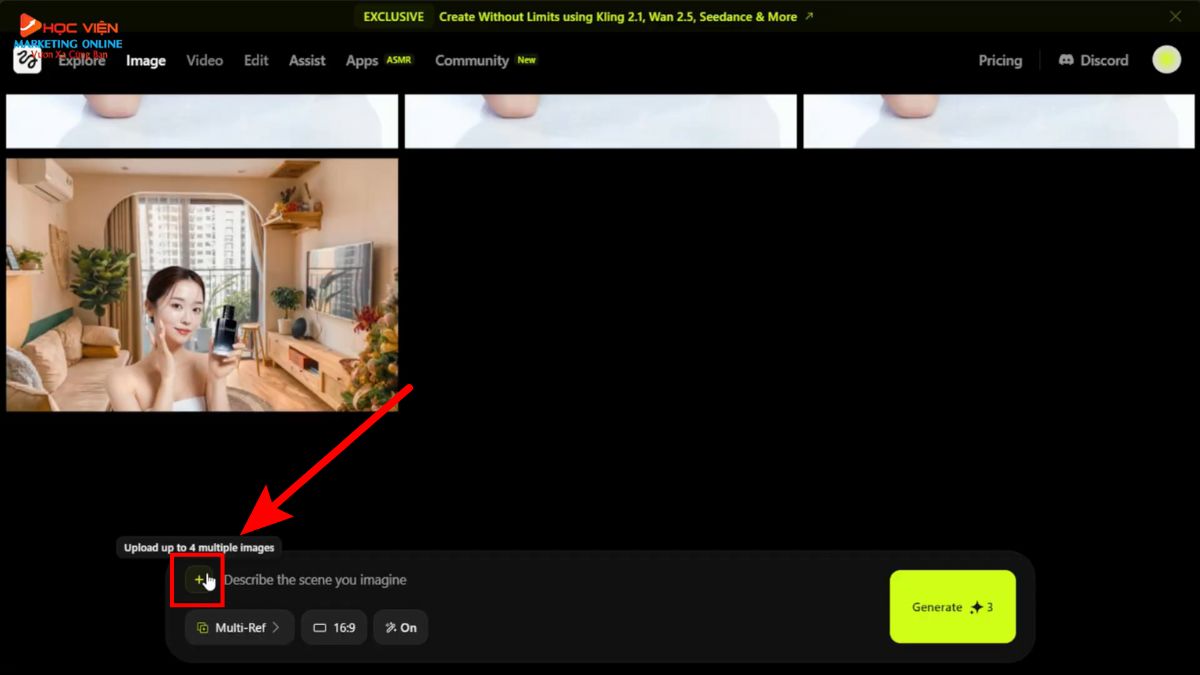Open the 16:9 aspect ratio picker

click(334, 628)
